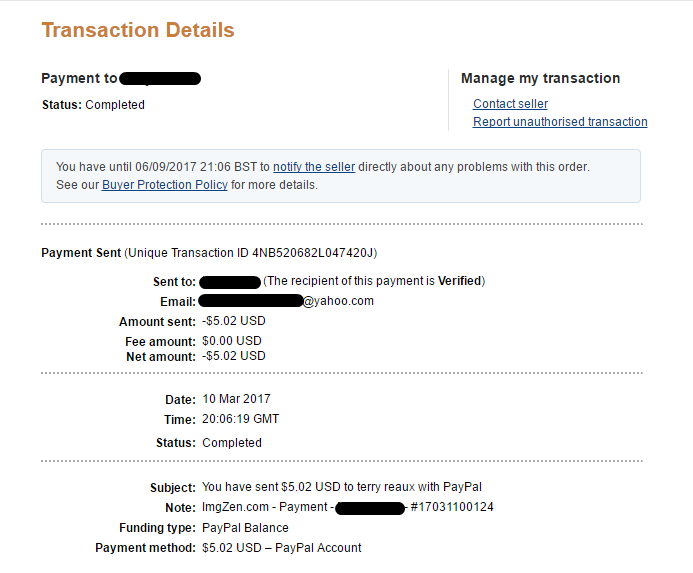Click the Payment method value
Viewport: 693px width, 573px height.
[x=282, y=548]
